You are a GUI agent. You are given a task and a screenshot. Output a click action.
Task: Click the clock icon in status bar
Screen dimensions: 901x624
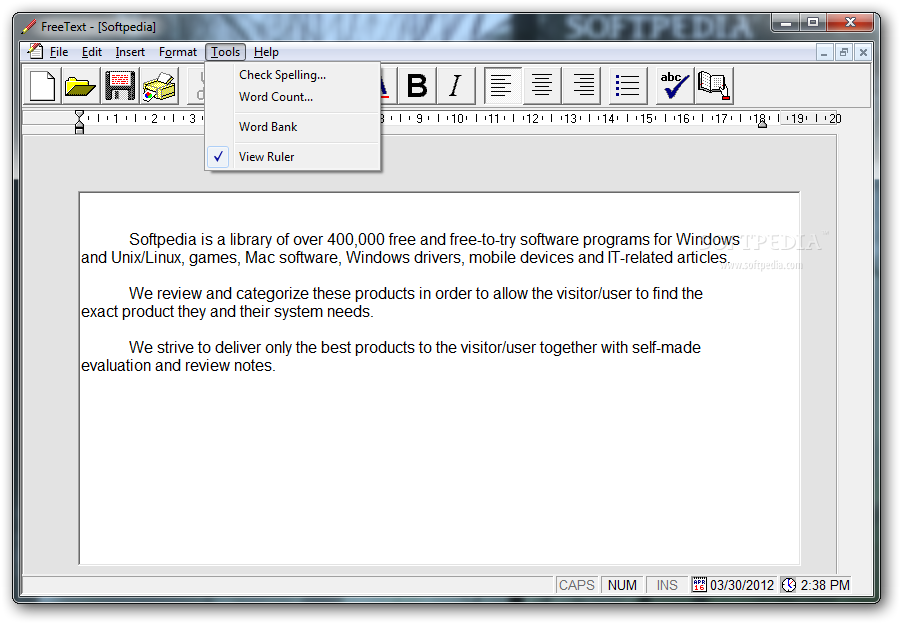click(789, 584)
